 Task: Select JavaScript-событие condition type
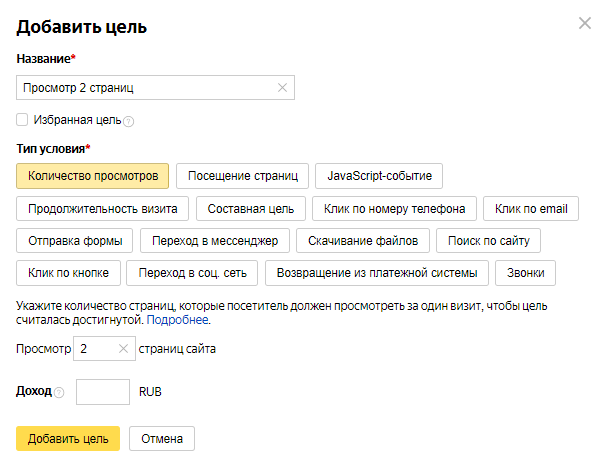coord(379,176)
